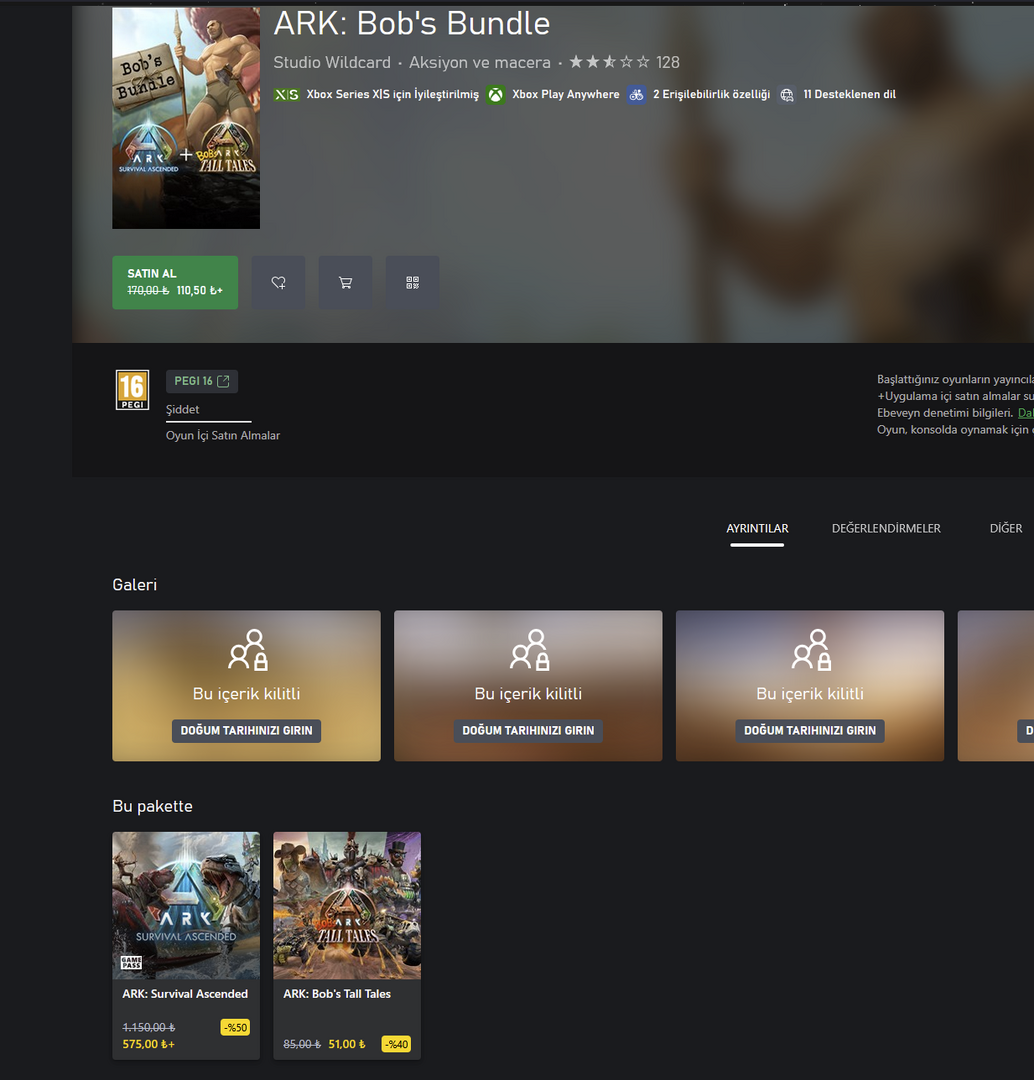Open the PEGI 16 external link
This screenshot has width=1034, height=1080.
(x=202, y=381)
